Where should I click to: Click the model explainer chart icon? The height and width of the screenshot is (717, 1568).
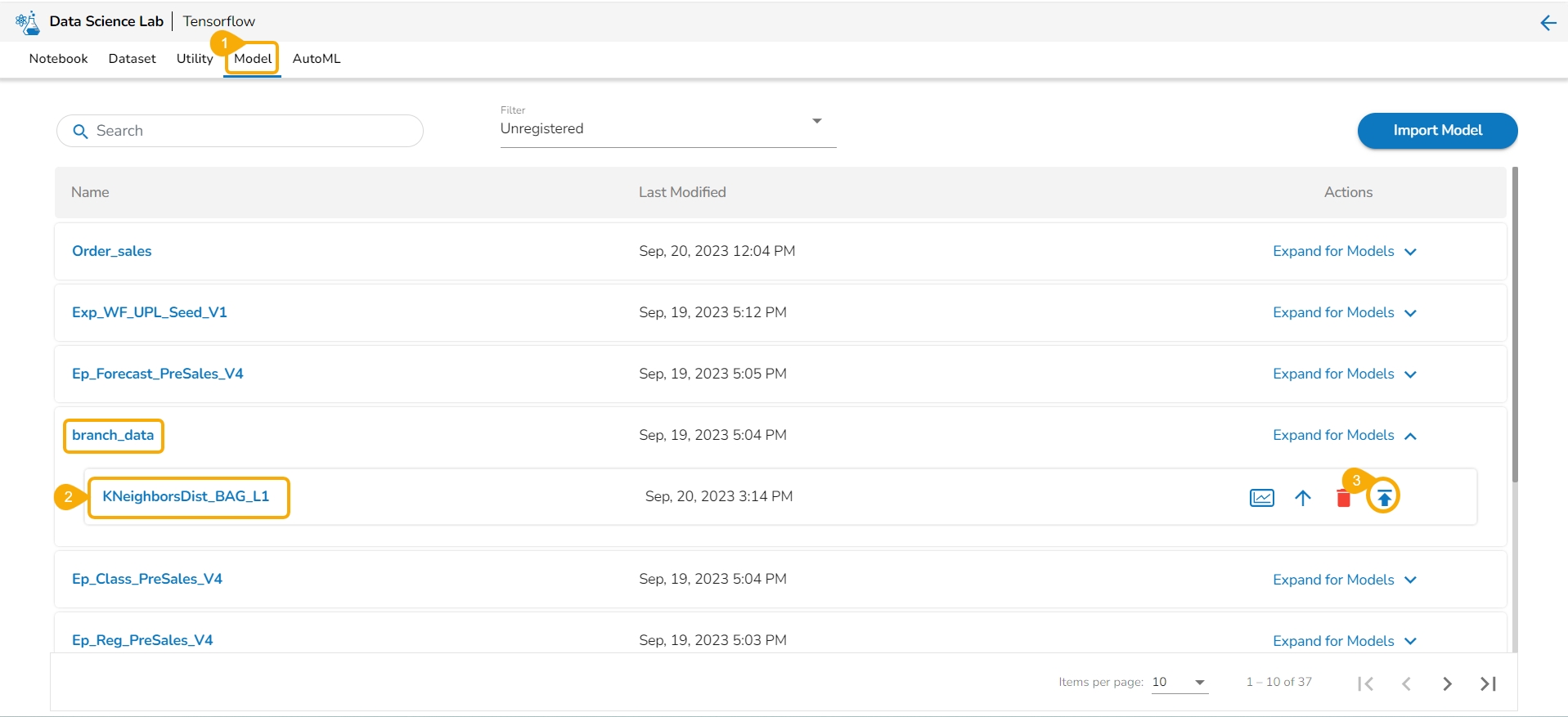pyautogui.click(x=1261, y=497)
